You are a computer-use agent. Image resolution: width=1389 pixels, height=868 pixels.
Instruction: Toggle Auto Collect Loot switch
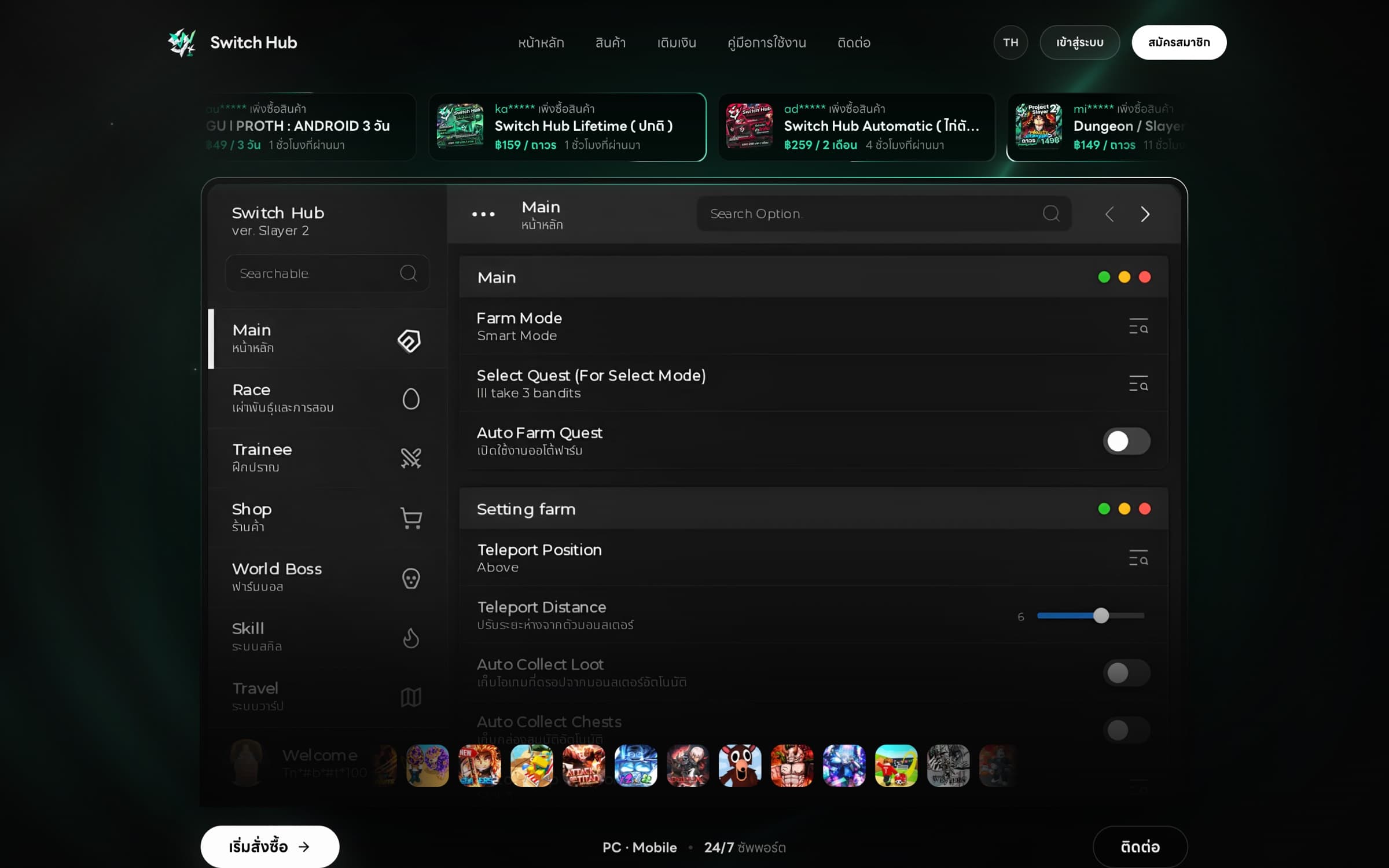1126,673
